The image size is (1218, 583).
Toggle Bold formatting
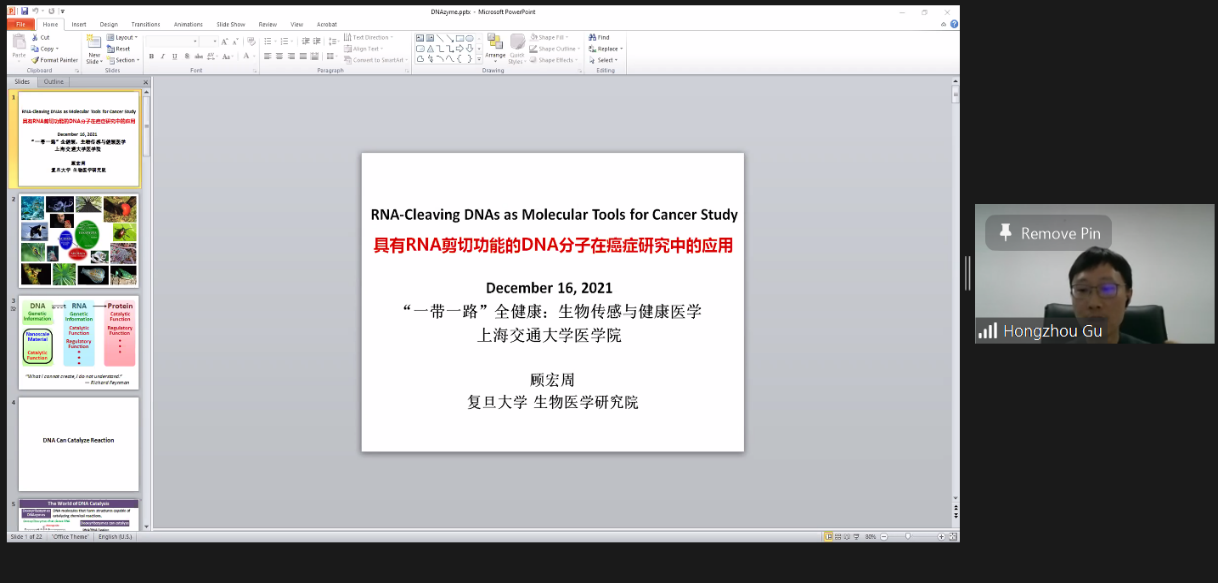point(151,56)
